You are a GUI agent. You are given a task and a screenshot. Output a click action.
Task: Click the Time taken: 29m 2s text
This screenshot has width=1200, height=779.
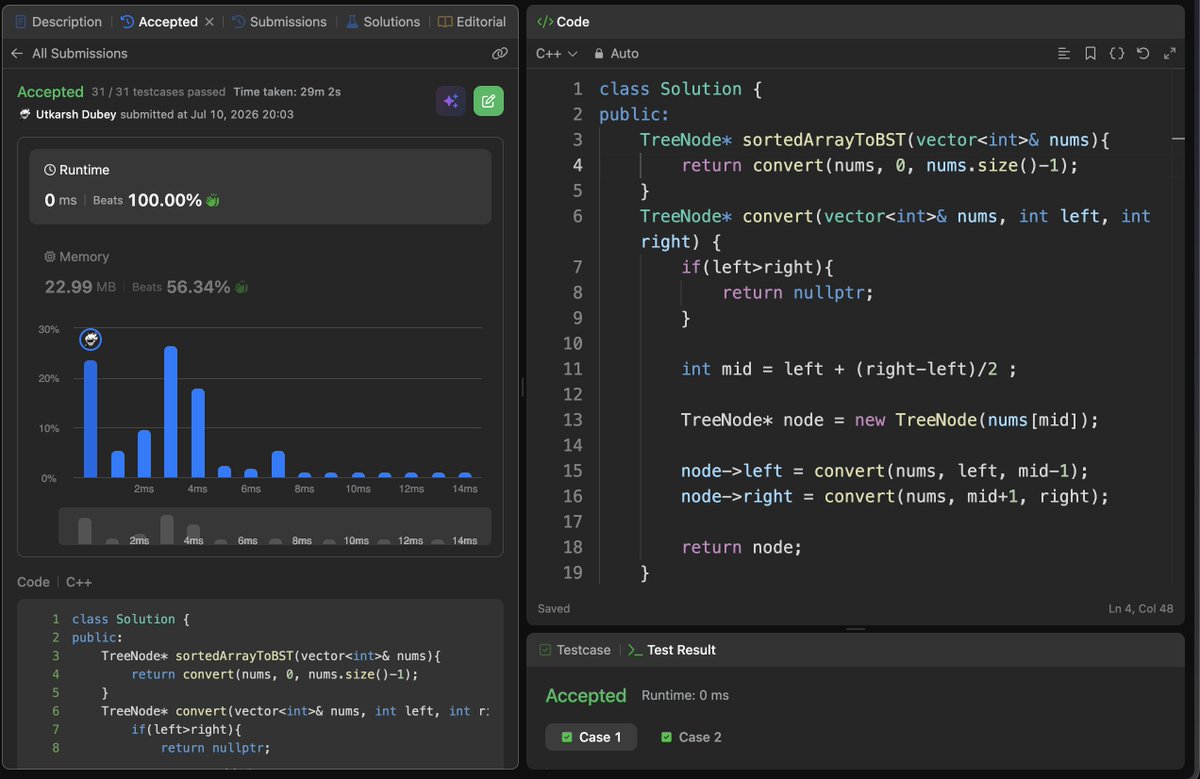pos(287,92)
